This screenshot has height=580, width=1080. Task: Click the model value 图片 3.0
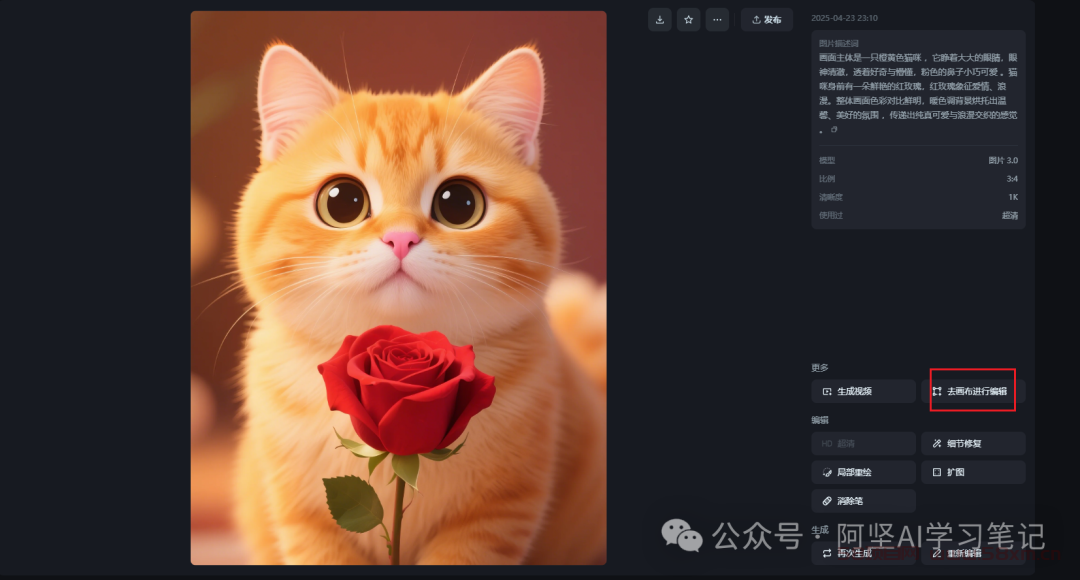click(x=1003, y=160)
